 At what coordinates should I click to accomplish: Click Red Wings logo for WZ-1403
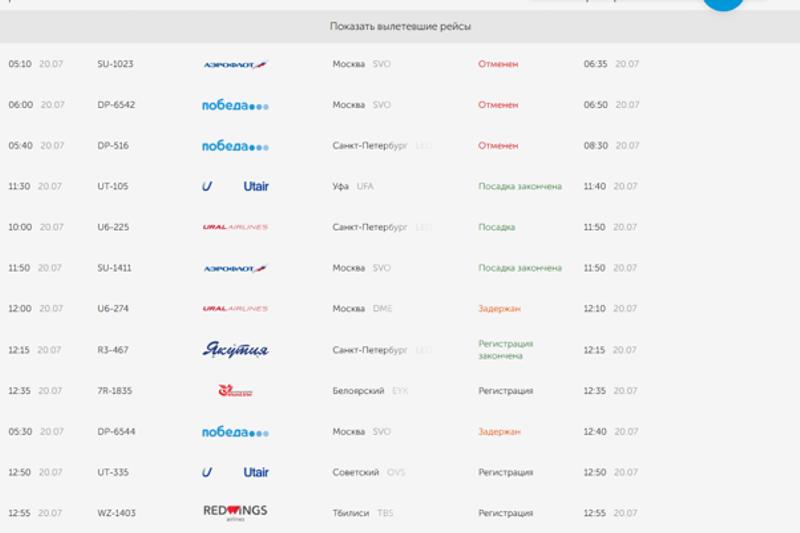(235, 513)
